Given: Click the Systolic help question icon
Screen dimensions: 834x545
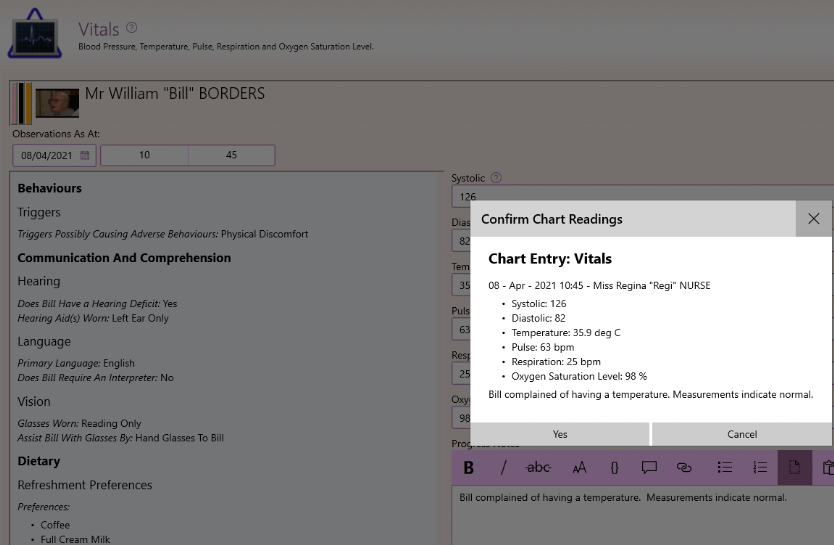Looking at the screenshot, I should coord(496,178).
